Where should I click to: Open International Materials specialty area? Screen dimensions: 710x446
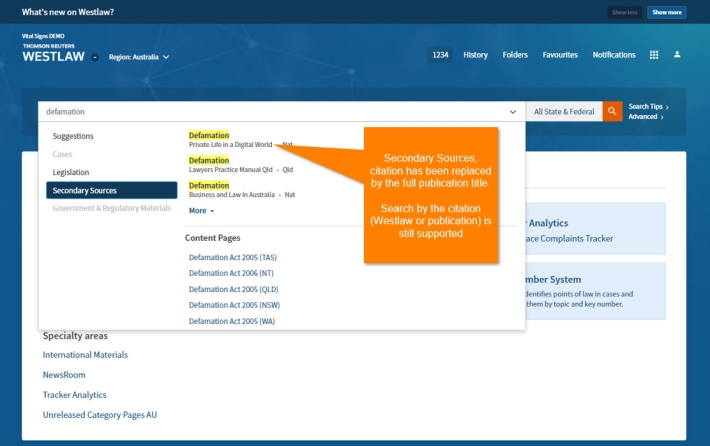pyautogui.click(x=85, y=355)
